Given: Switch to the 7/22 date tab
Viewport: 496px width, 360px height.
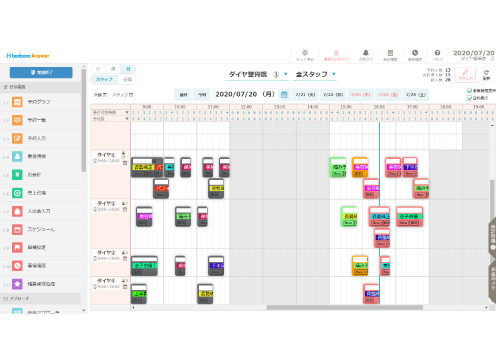Looking at the screenshot, I should tap(333, 95).
